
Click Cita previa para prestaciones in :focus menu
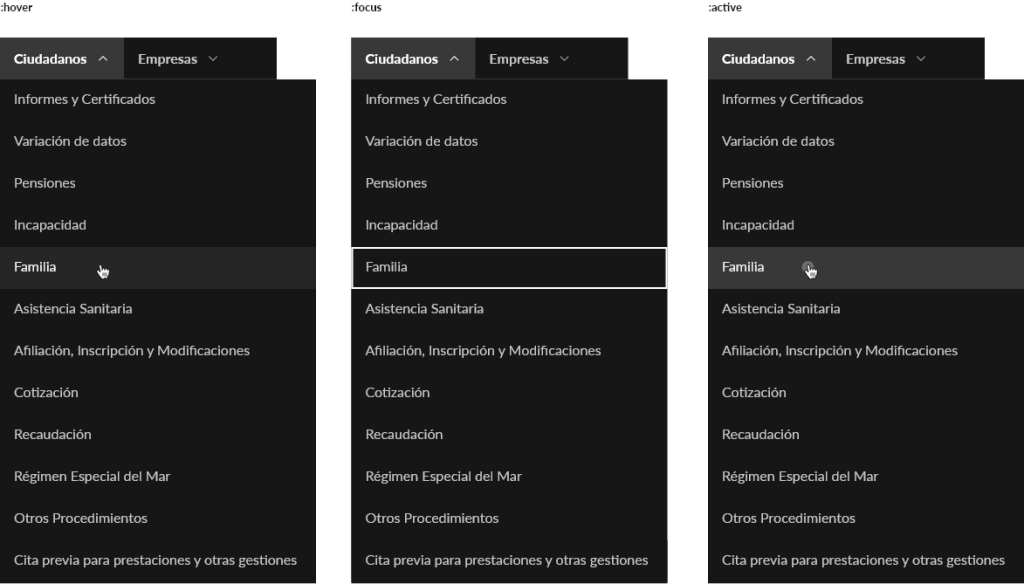(506, 560)
